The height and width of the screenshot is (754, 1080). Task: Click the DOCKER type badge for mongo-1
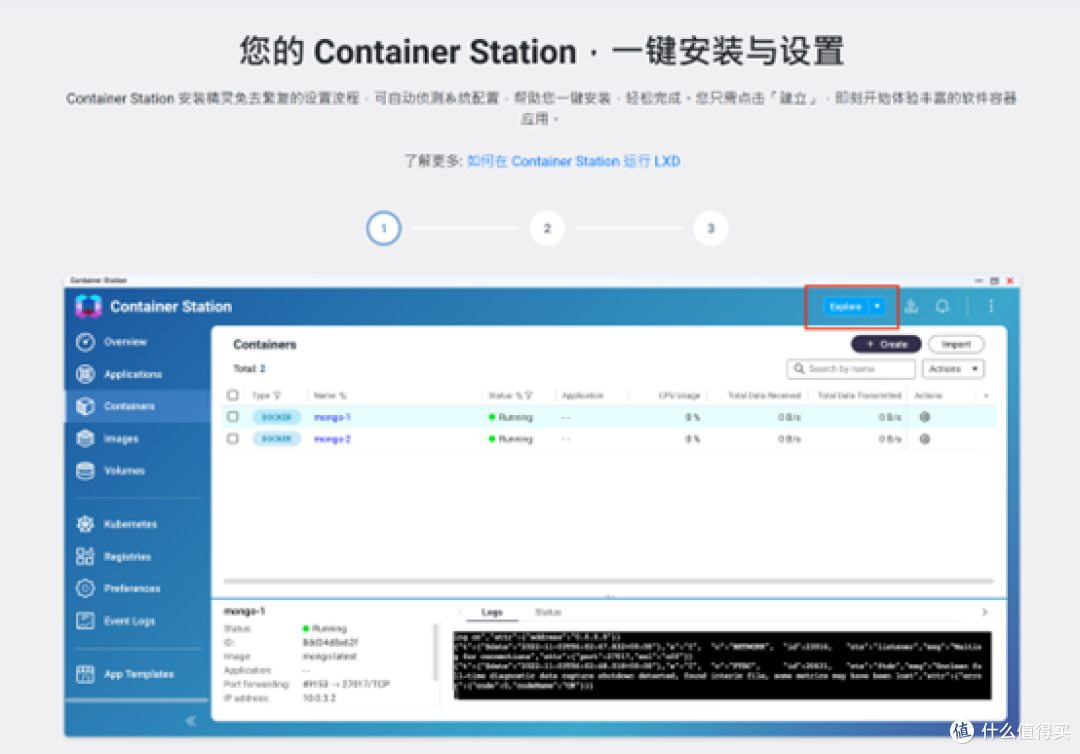(277, 417)
